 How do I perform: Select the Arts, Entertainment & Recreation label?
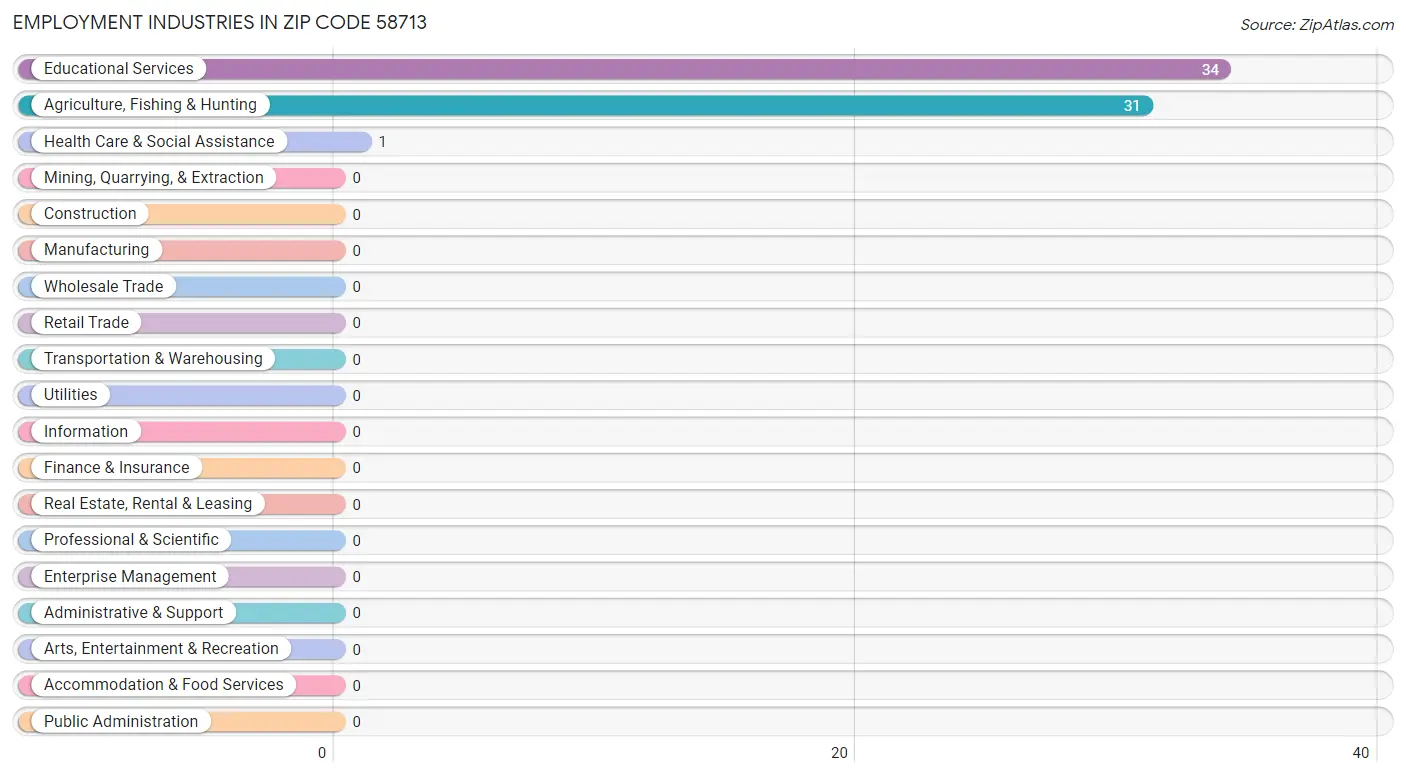tap(161, 649)
